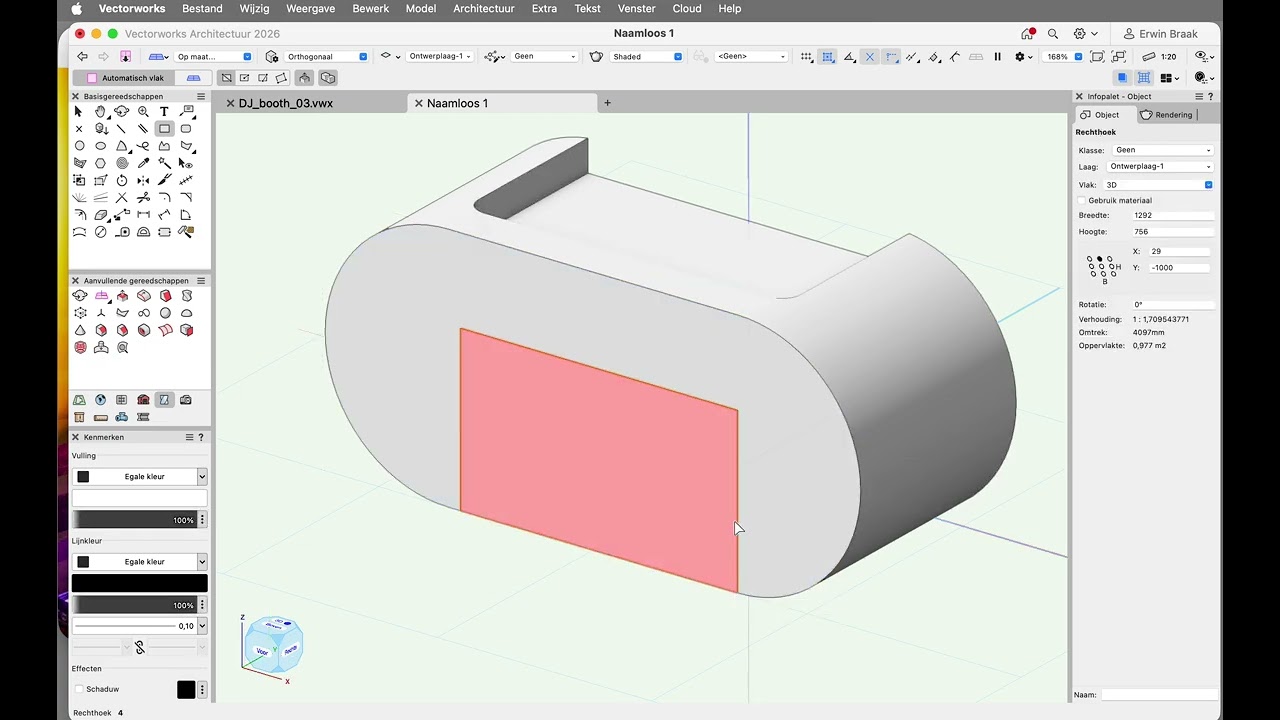Open the Shaded render mode dropdown
The image size is (1280, 720).
pos(646,57)
